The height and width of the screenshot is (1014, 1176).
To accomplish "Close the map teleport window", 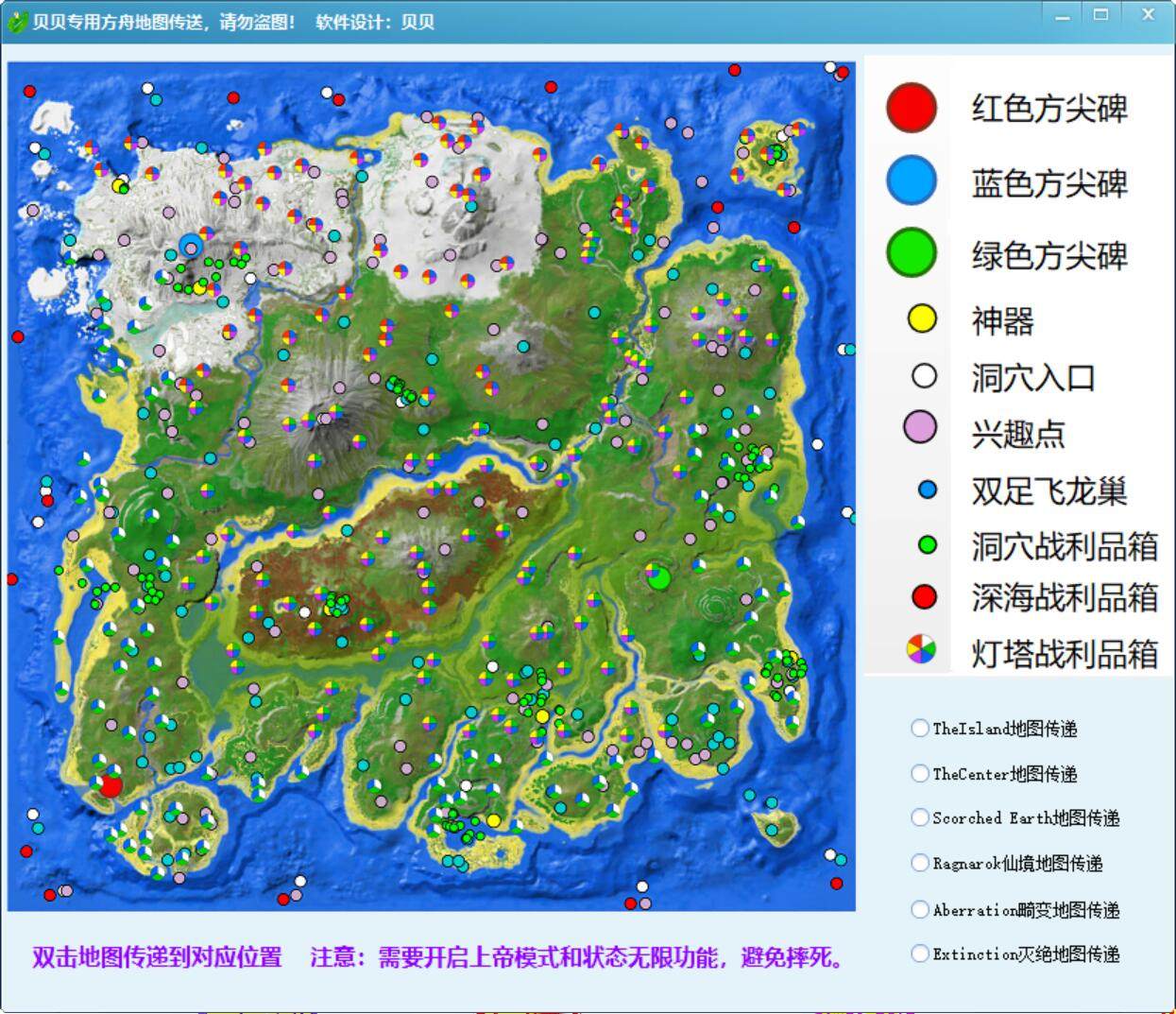I will click(1148, 15).
